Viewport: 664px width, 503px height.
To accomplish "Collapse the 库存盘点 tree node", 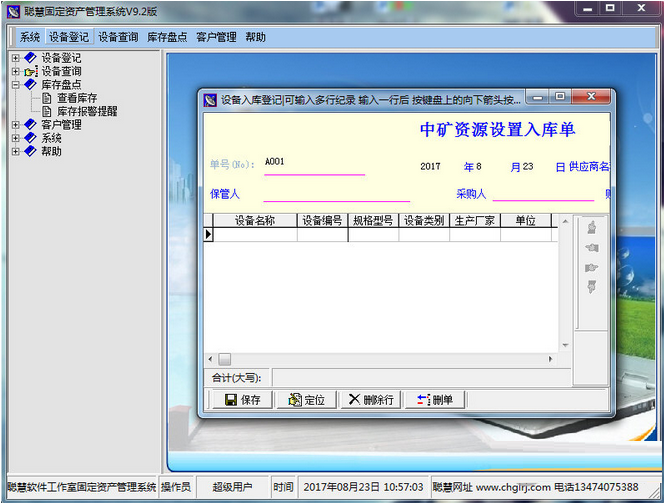I will coord(16,85).
